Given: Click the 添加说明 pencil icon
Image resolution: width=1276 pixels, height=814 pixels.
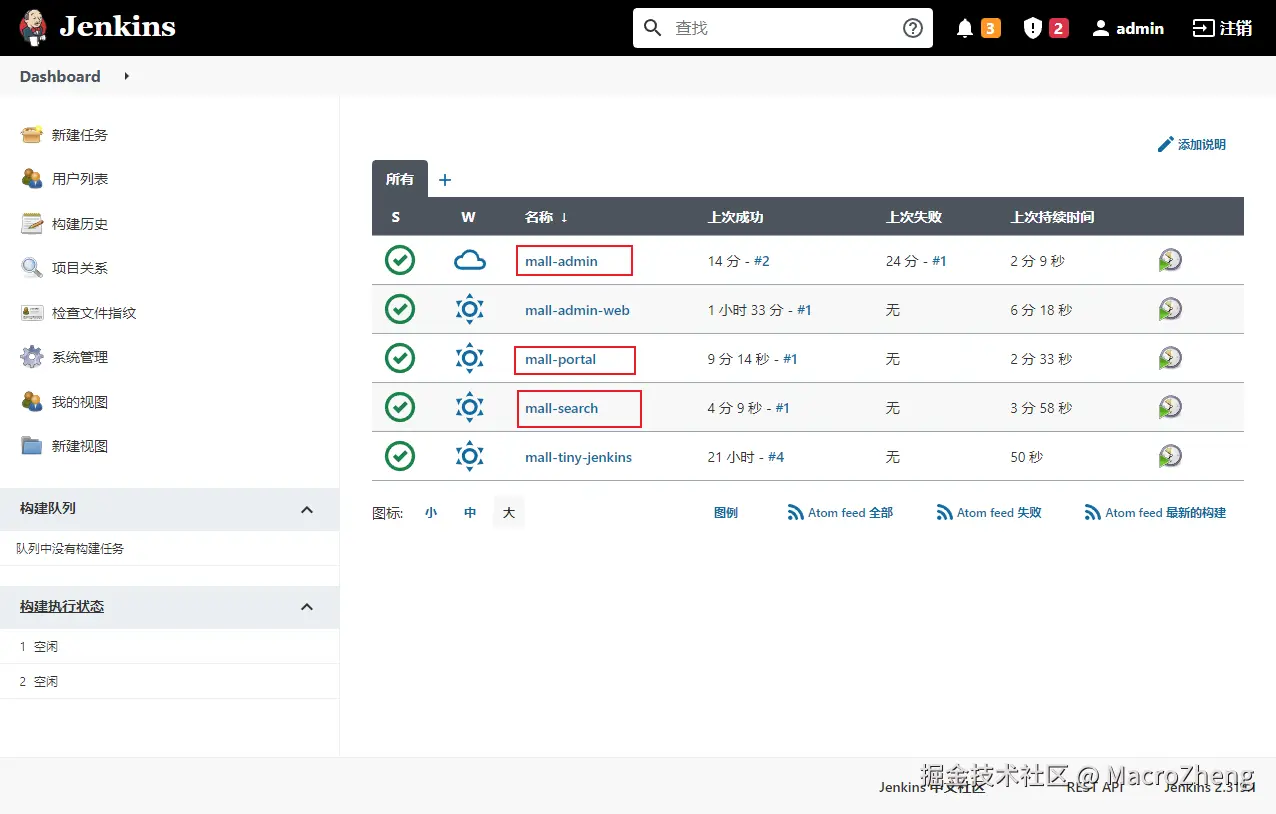Looking at the screenshot, I should coord(1165,145).
